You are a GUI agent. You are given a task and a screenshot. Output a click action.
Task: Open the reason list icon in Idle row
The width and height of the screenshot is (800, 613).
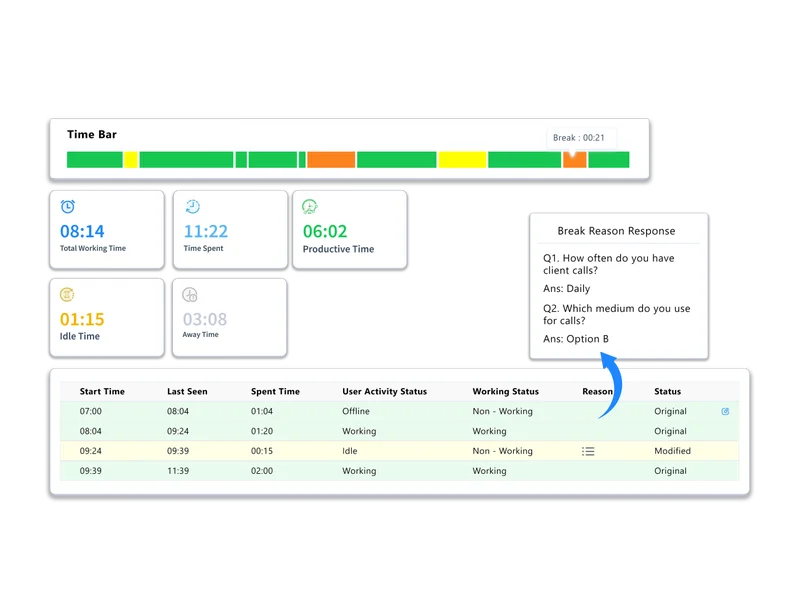pyautogui.click(x=588, y=451)
